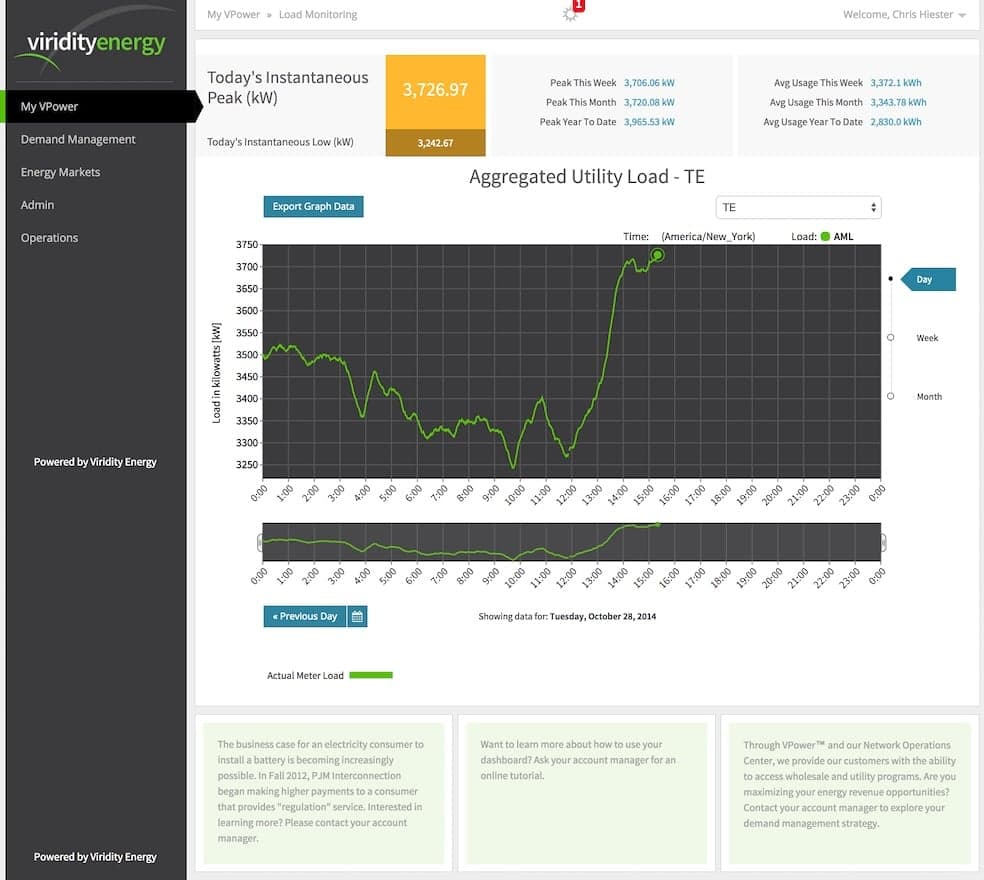Go to Energy Markets section

(x=61, y=172)
